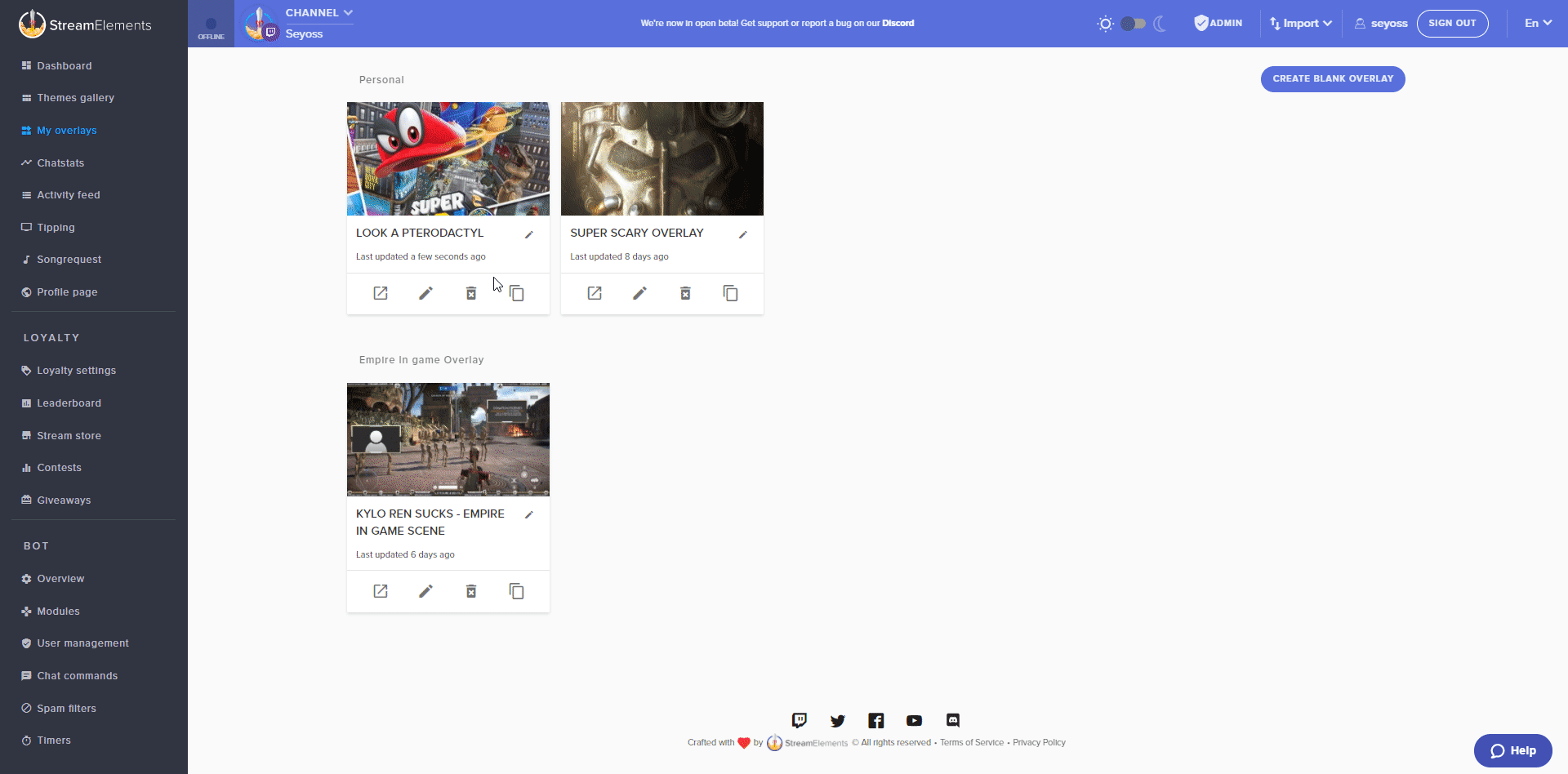
Task: Open the Facebook footer icon
Action: click(x=876, y=720)
